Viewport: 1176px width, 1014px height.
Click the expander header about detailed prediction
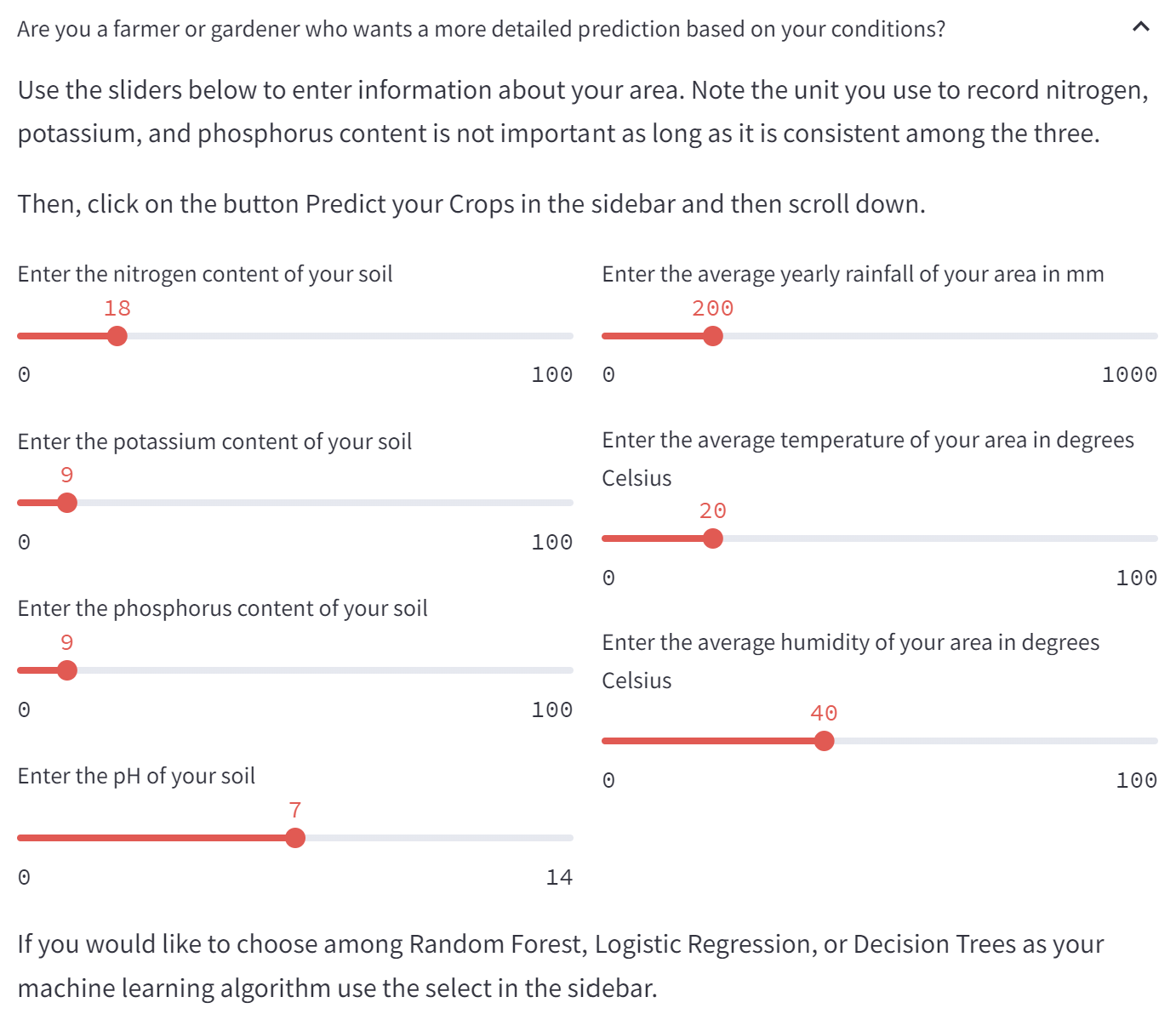click(587, 29)
